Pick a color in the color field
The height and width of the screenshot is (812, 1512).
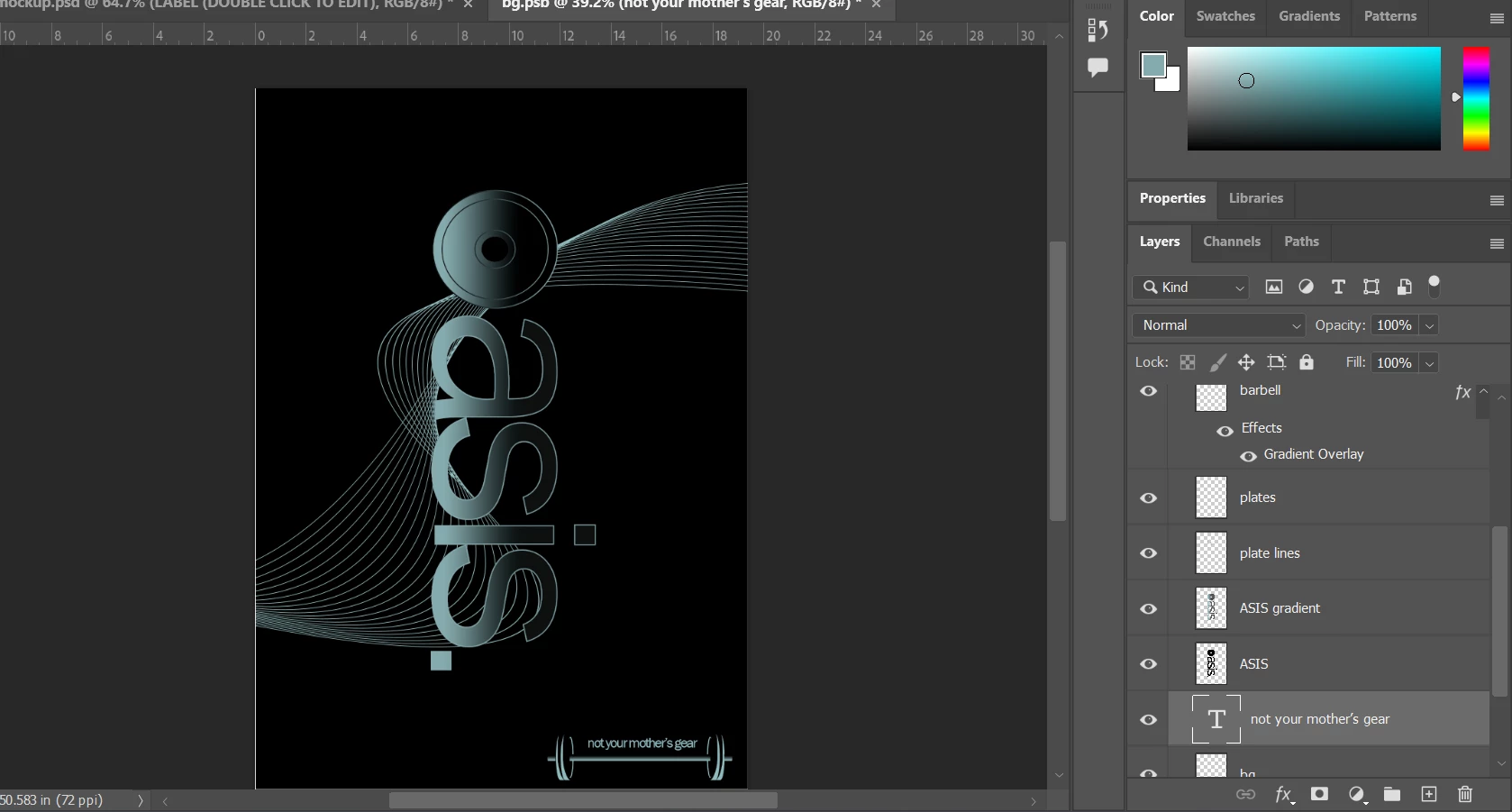point(1314,98)
